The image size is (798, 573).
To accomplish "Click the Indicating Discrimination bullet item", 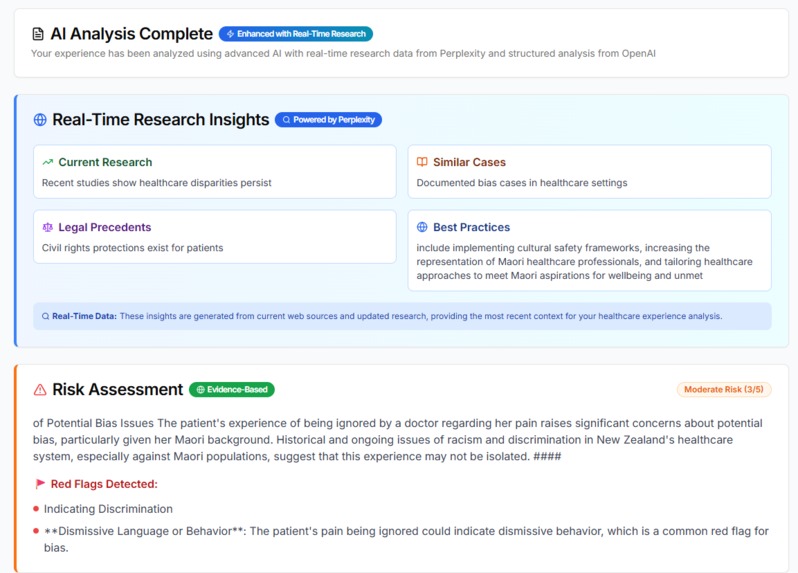I will (x=108, y=509).
